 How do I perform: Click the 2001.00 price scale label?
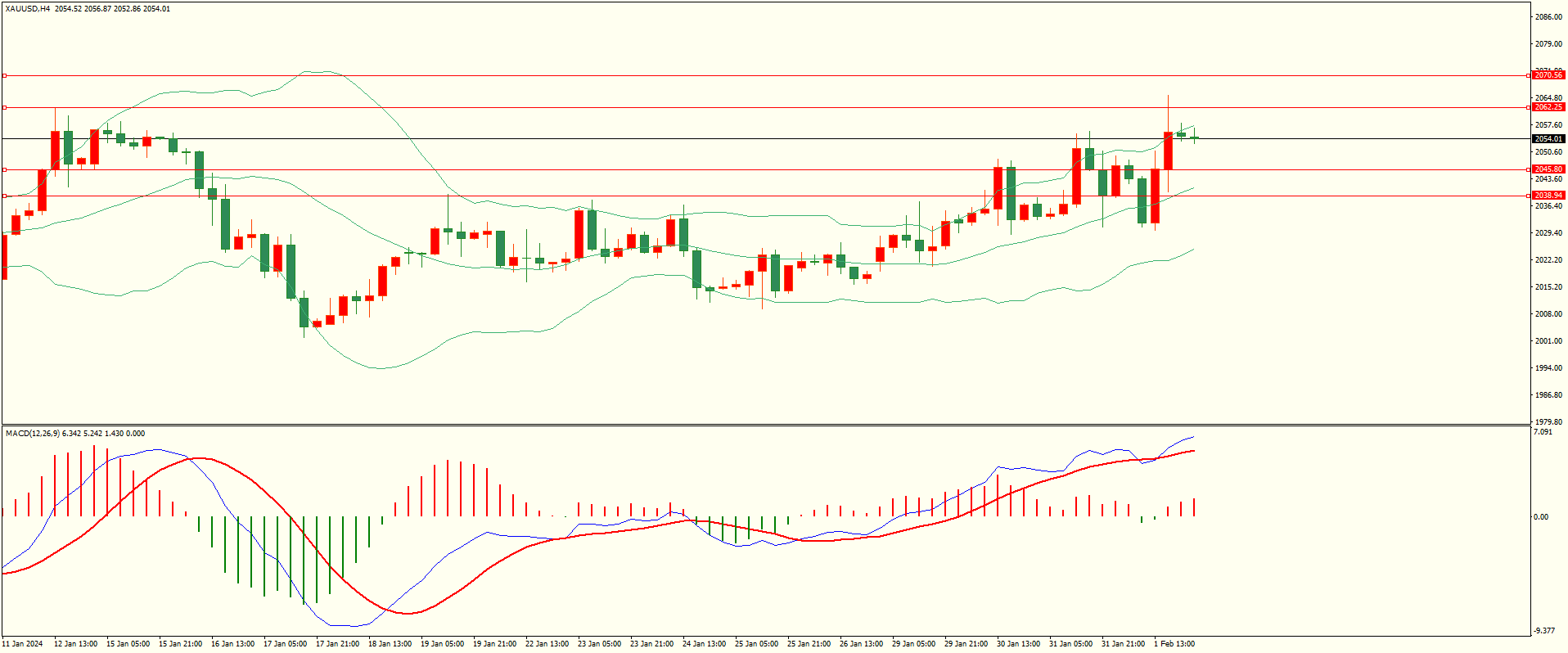[1548, 341]
